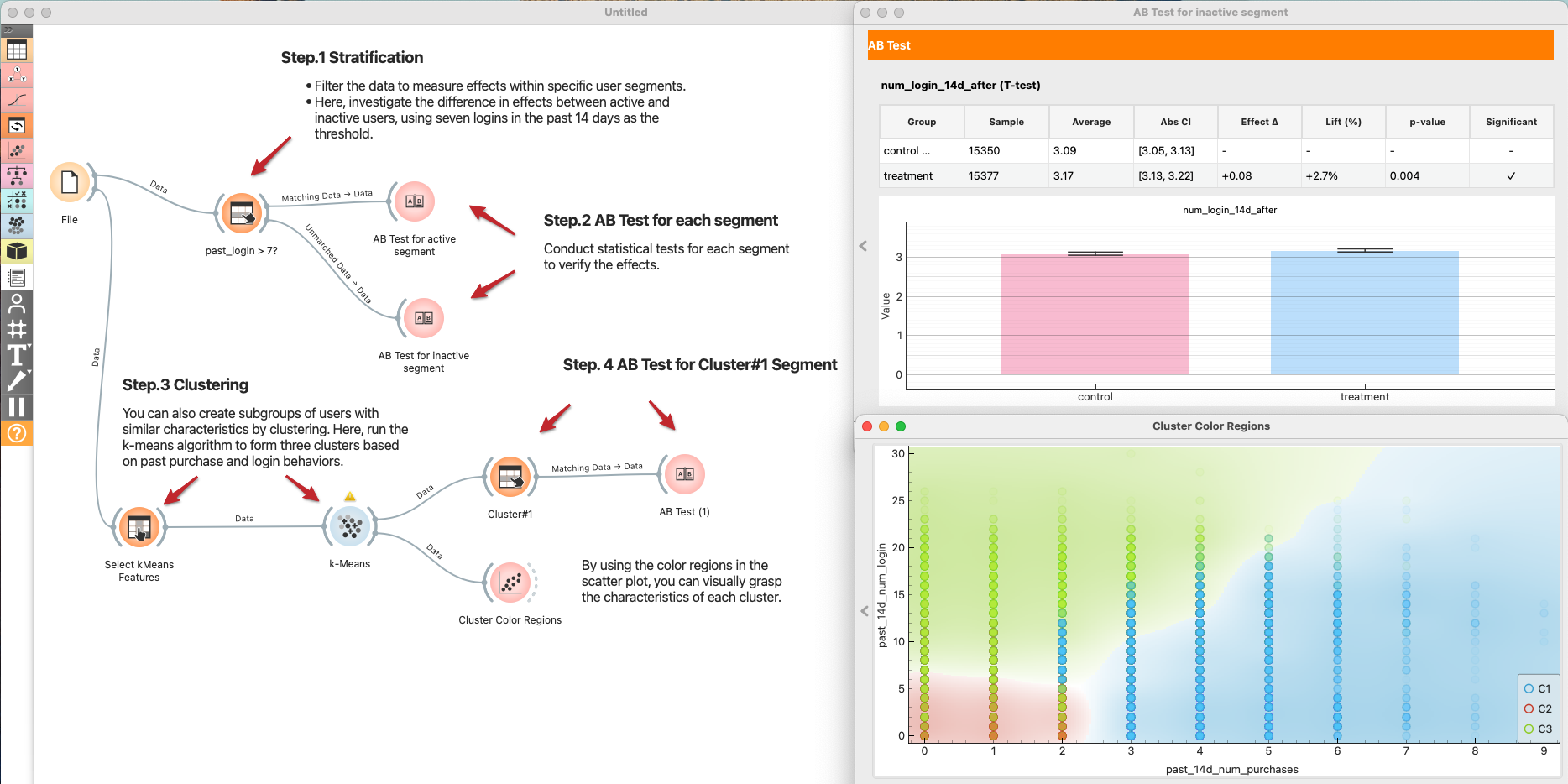1568x784 pixels.
Task: Expand the Cluster Color Regions side panel
Action: click(865, 611)
